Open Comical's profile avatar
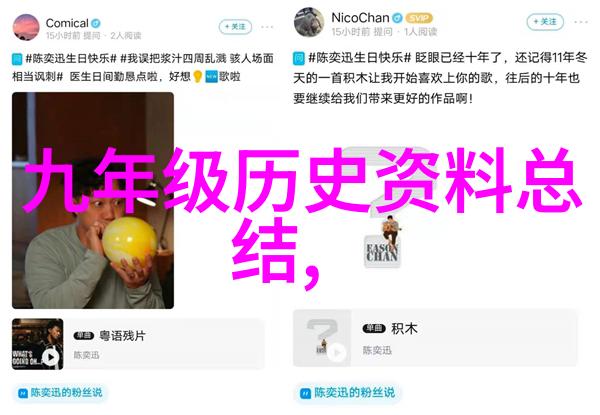Viewport: 600px width, 415px height. [26, 28]
